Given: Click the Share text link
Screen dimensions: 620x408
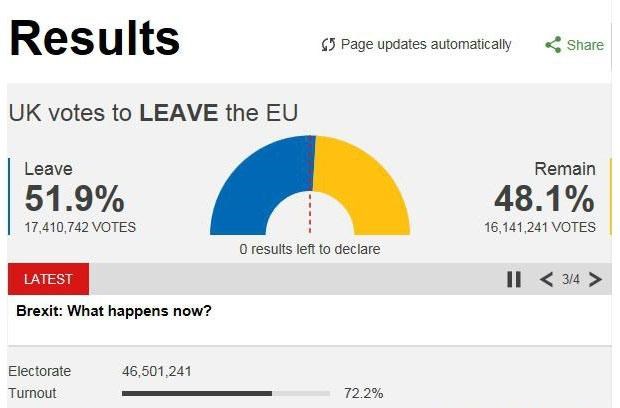Looking at the screenshot, I should pos(585,45).
